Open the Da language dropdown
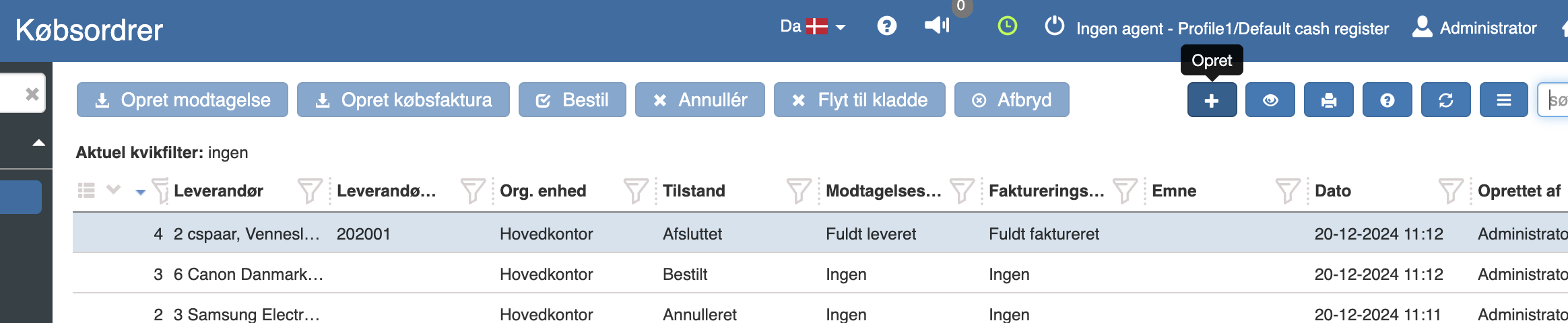 click(x=813, y=27)
